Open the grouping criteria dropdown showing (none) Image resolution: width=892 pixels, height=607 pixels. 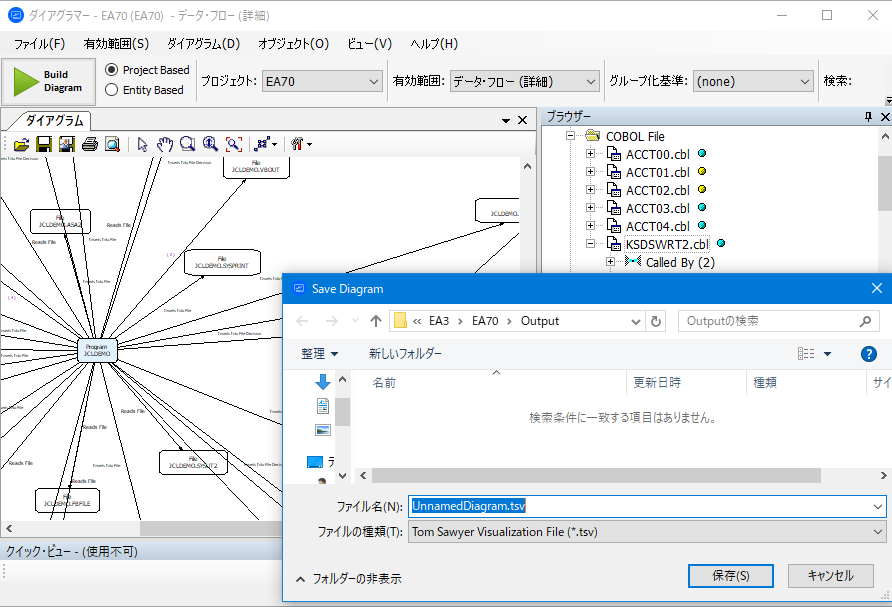753,81
